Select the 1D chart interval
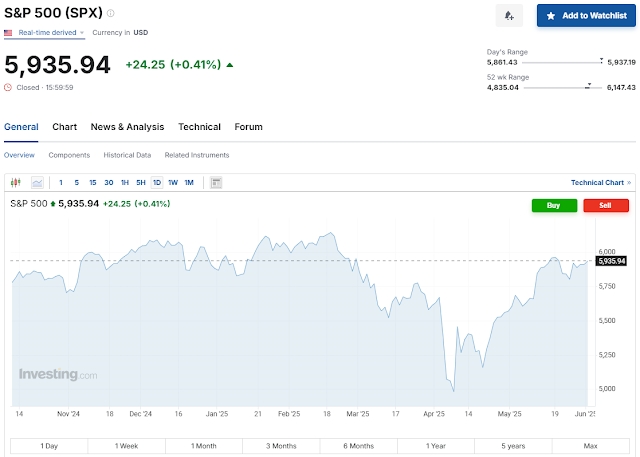The image size is (640, 457). pos(157,182)
